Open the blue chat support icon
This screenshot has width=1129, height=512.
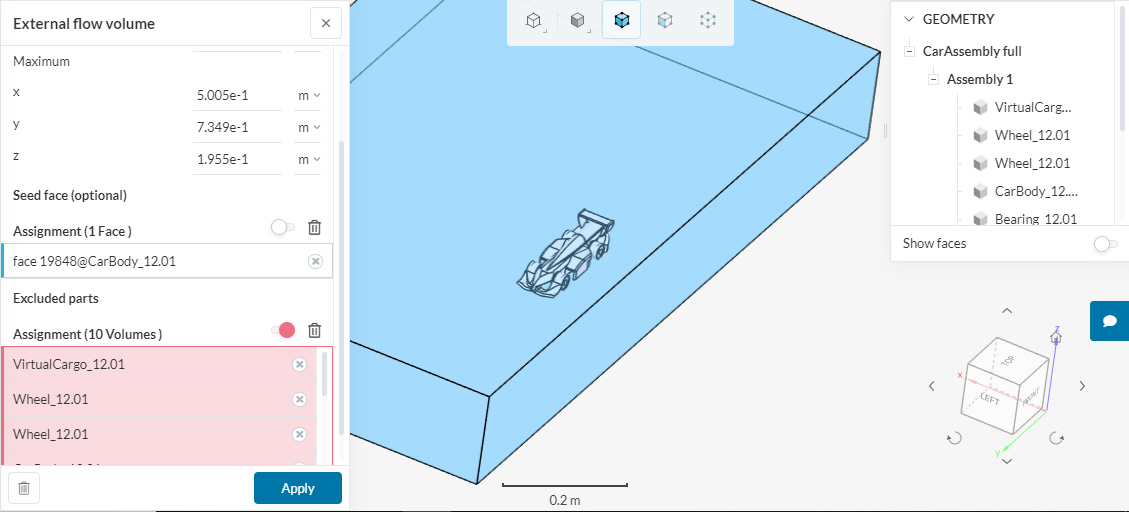point(1109,321)
